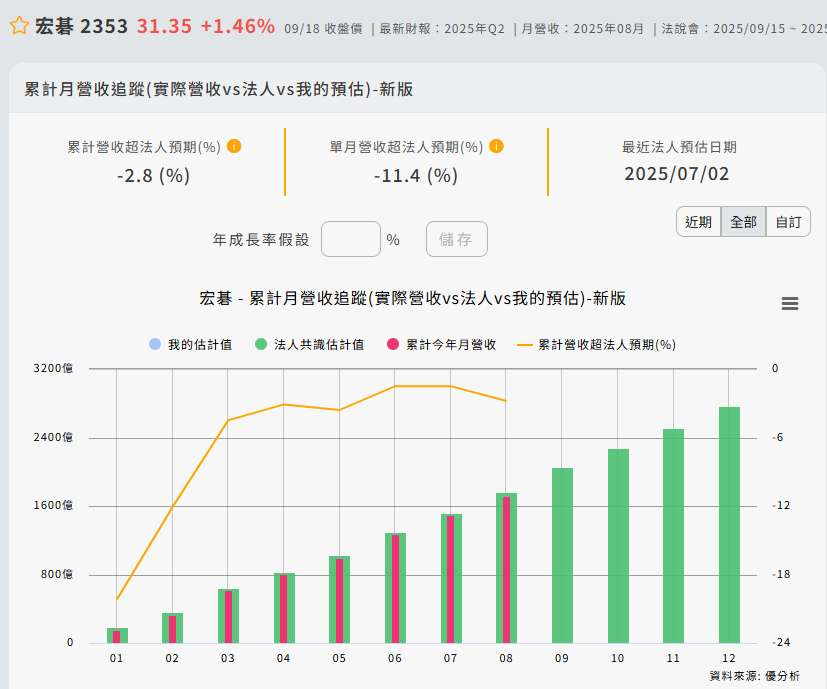Screen dimensions: 827x689
Task: Click the 800億 y-axis label
Action: 57,574
